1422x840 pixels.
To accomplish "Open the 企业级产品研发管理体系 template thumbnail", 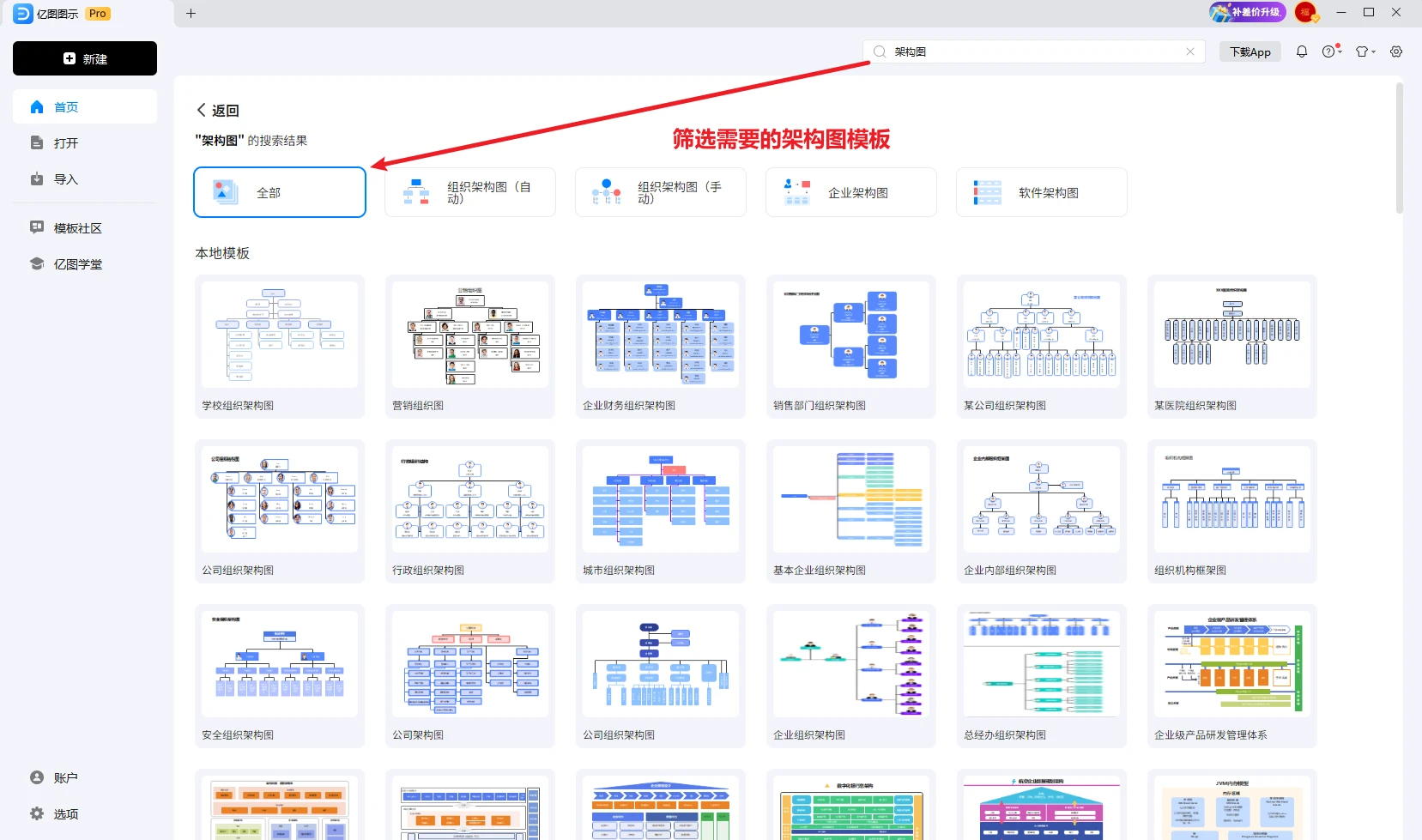I will point(1232,664).
